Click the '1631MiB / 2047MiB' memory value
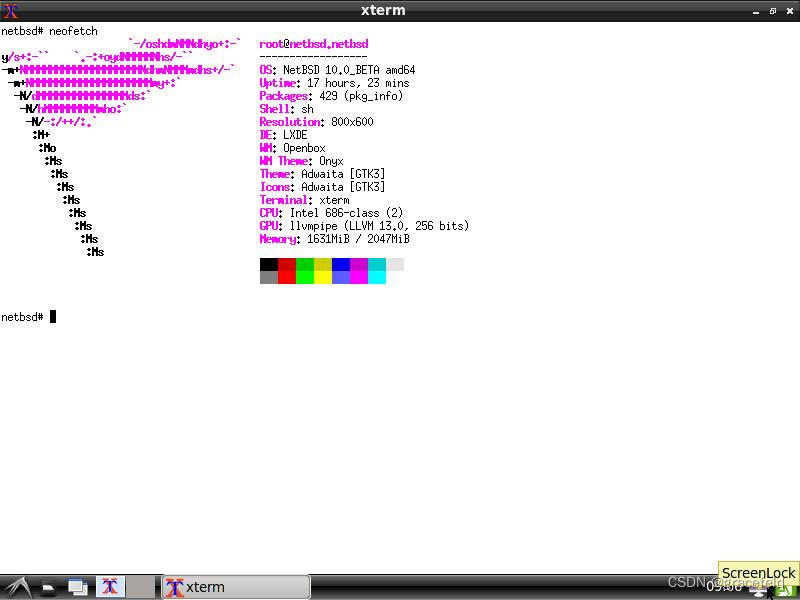The height and width of the screenshot is (600, 800). pos(358,239)
